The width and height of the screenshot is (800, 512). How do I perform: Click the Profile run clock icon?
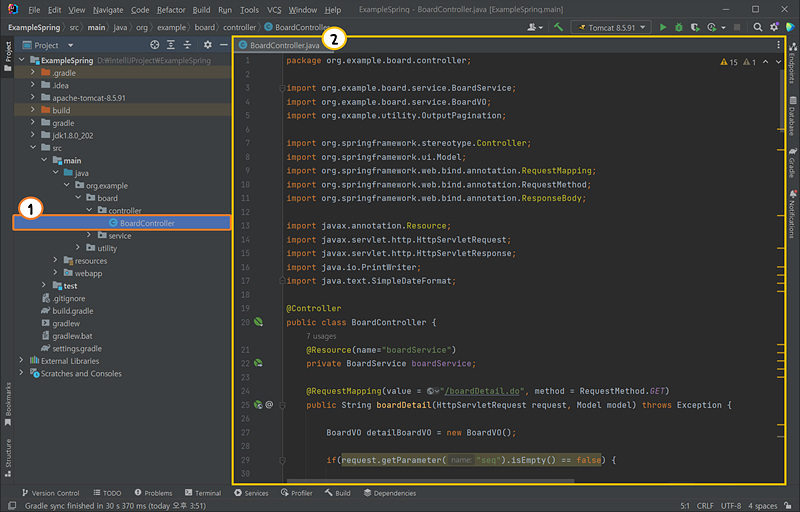(x=712, y=27)
